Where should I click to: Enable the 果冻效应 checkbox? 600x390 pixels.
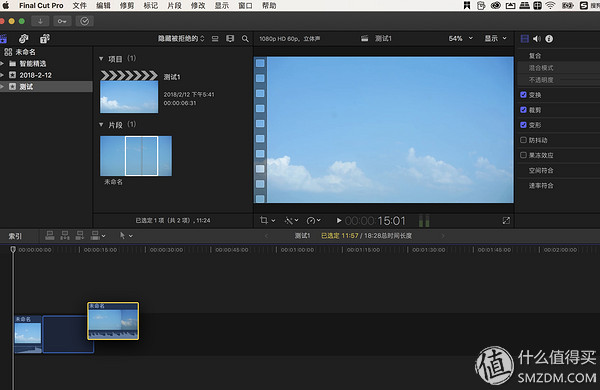point(523,155)
